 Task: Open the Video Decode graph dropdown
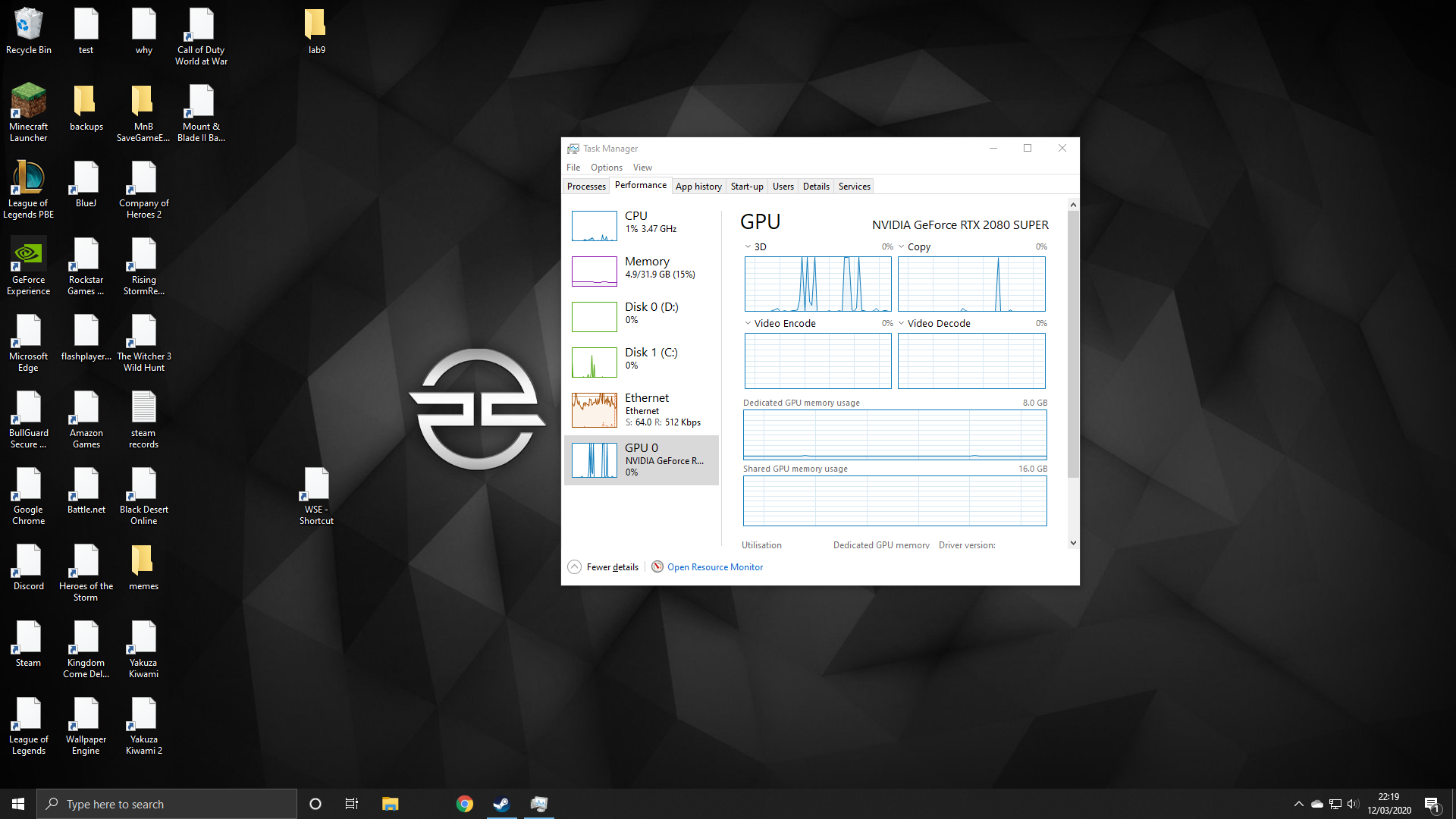click(901, 323)
